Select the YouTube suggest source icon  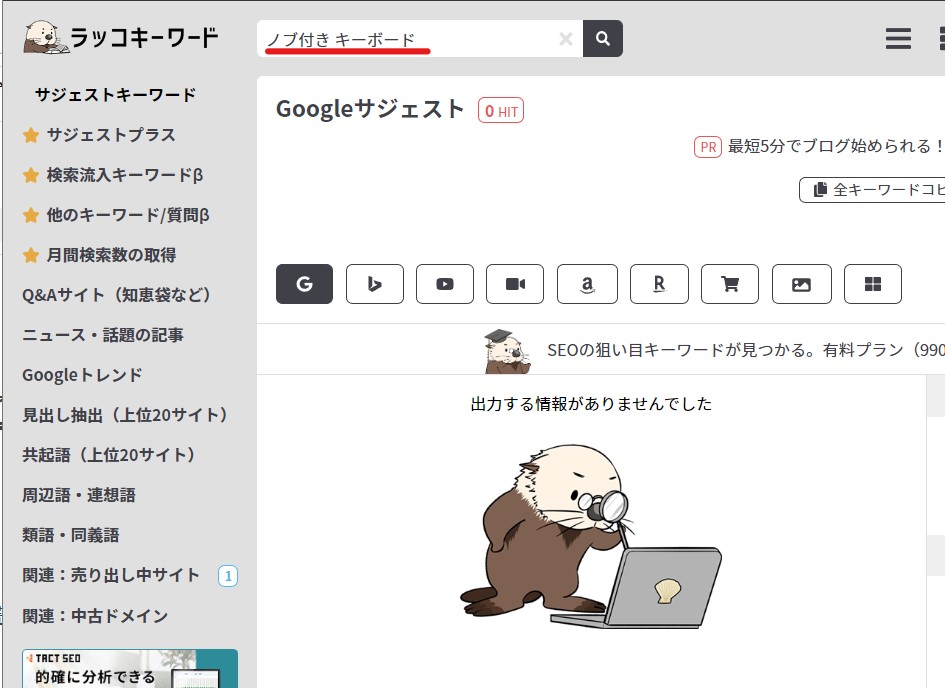pos(445,284)
